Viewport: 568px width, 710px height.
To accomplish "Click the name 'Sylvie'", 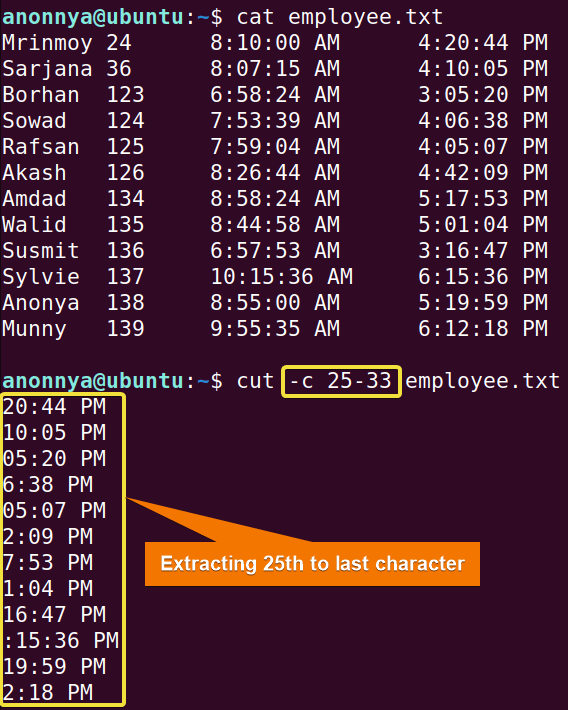I will [41, 278].
